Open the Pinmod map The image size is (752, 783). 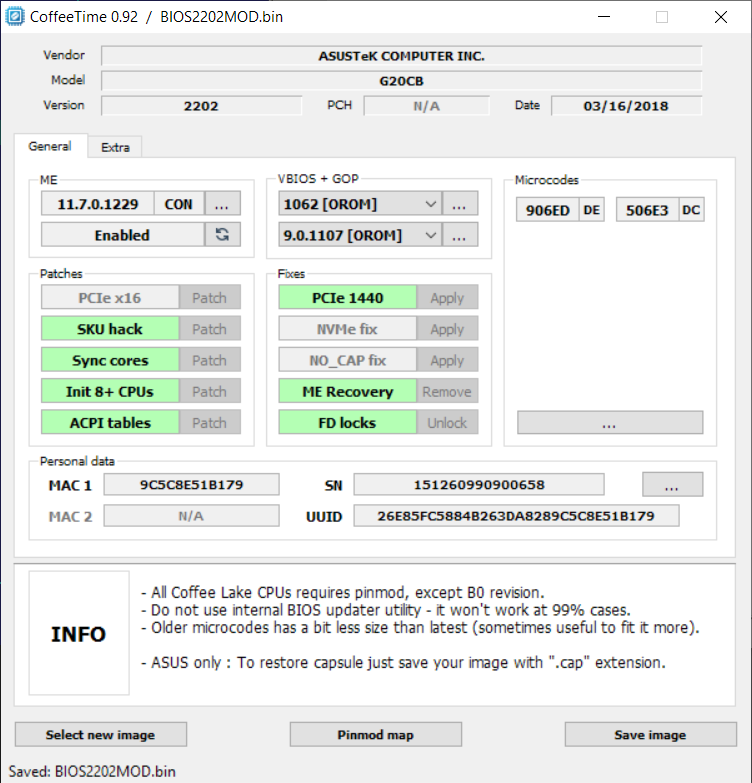click(x=376, y=734)
